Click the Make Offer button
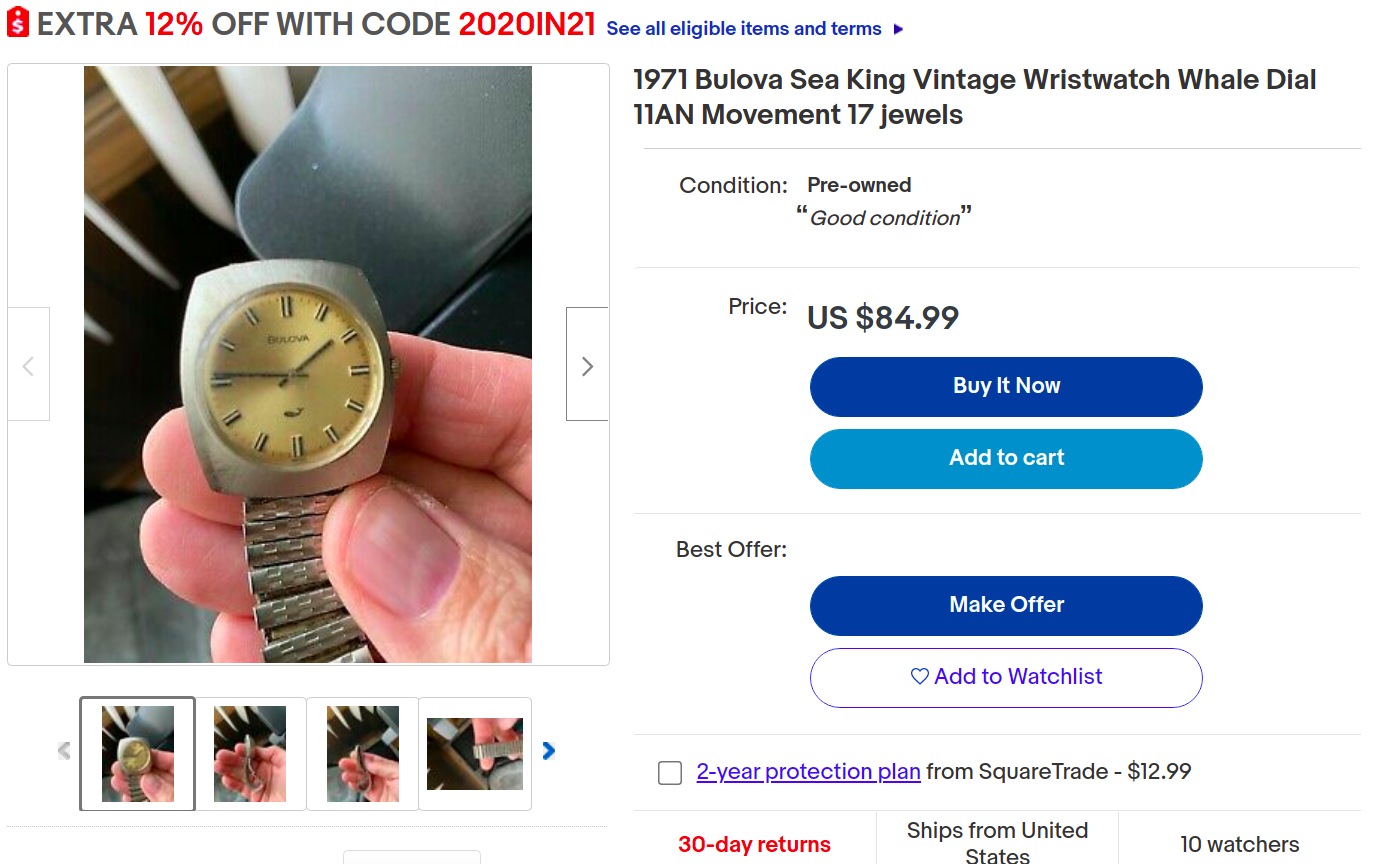The width and height of the screenshot is (1384, 864). pos(1006,605)
